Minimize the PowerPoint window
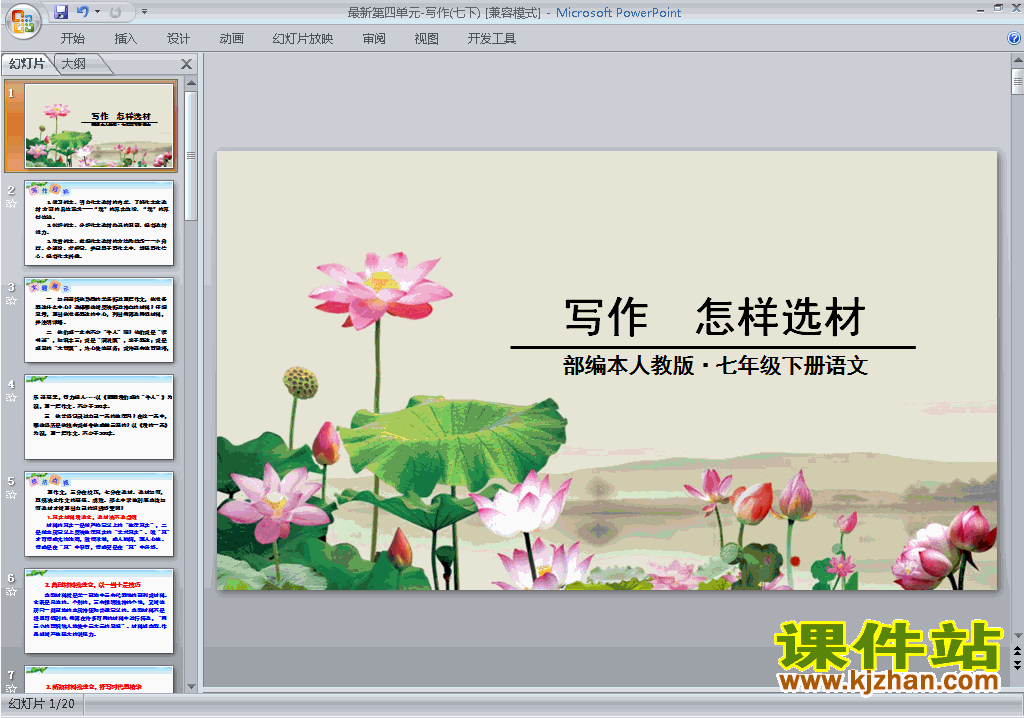This screenshot has height=718, width=1024. (981, 10)
